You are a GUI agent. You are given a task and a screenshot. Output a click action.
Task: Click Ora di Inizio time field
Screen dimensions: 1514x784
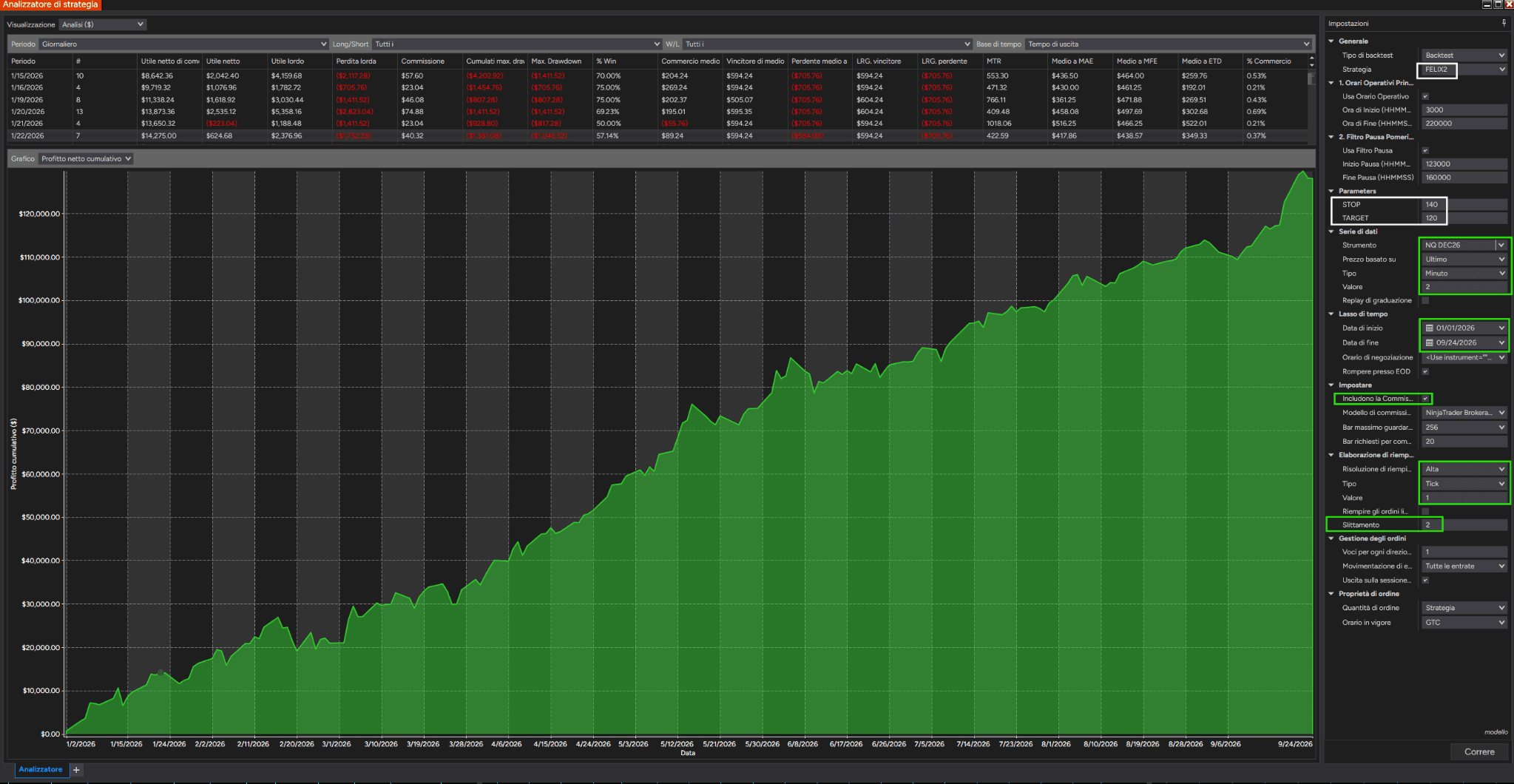coord(1464,110)
